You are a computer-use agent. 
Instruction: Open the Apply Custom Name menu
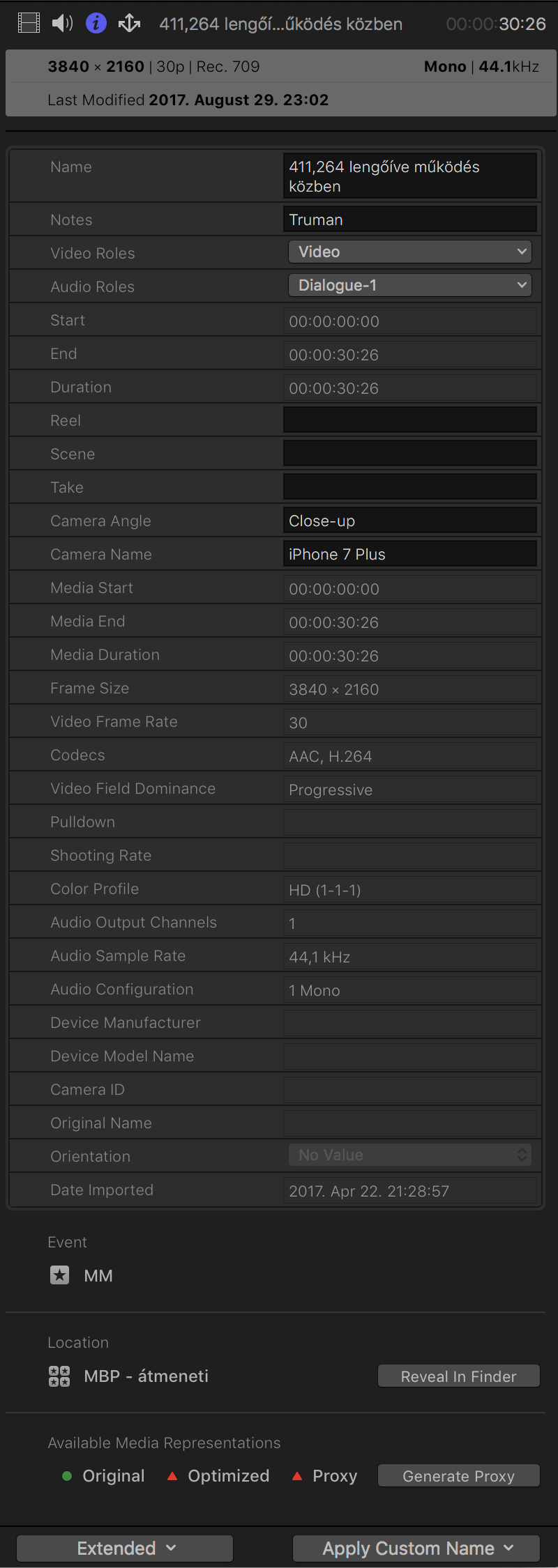(x=416, y=1548)
